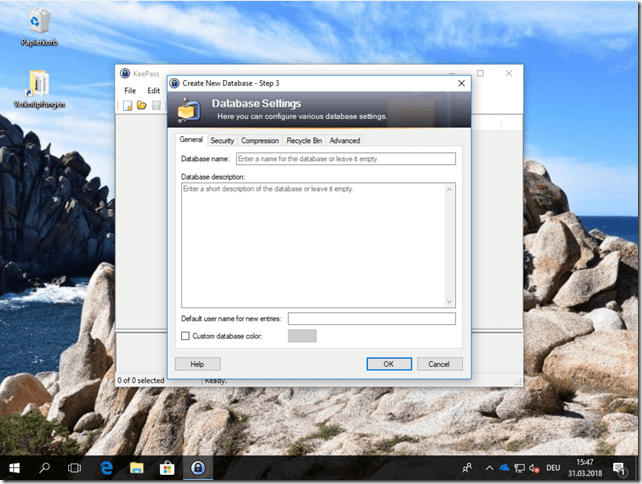Open File Explorer from the taskbar

pos(136,467)
